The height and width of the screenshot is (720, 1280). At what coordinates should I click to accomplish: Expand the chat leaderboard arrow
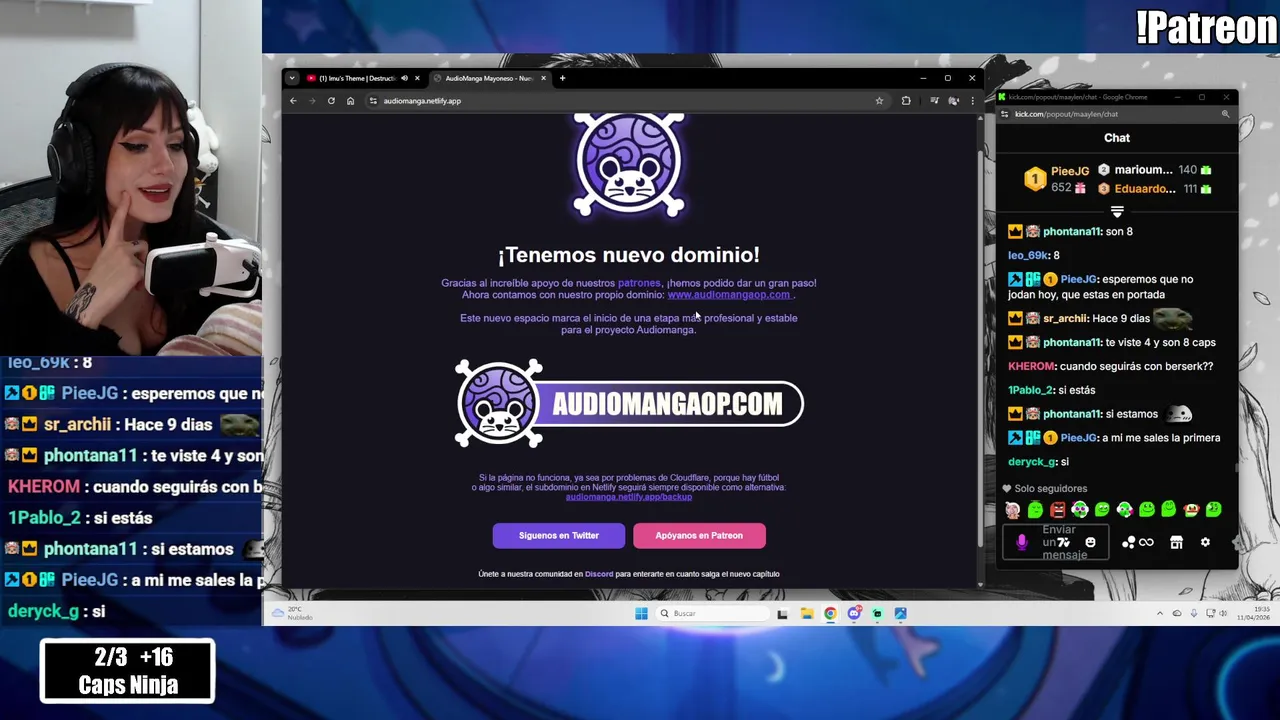[1117, 212]
